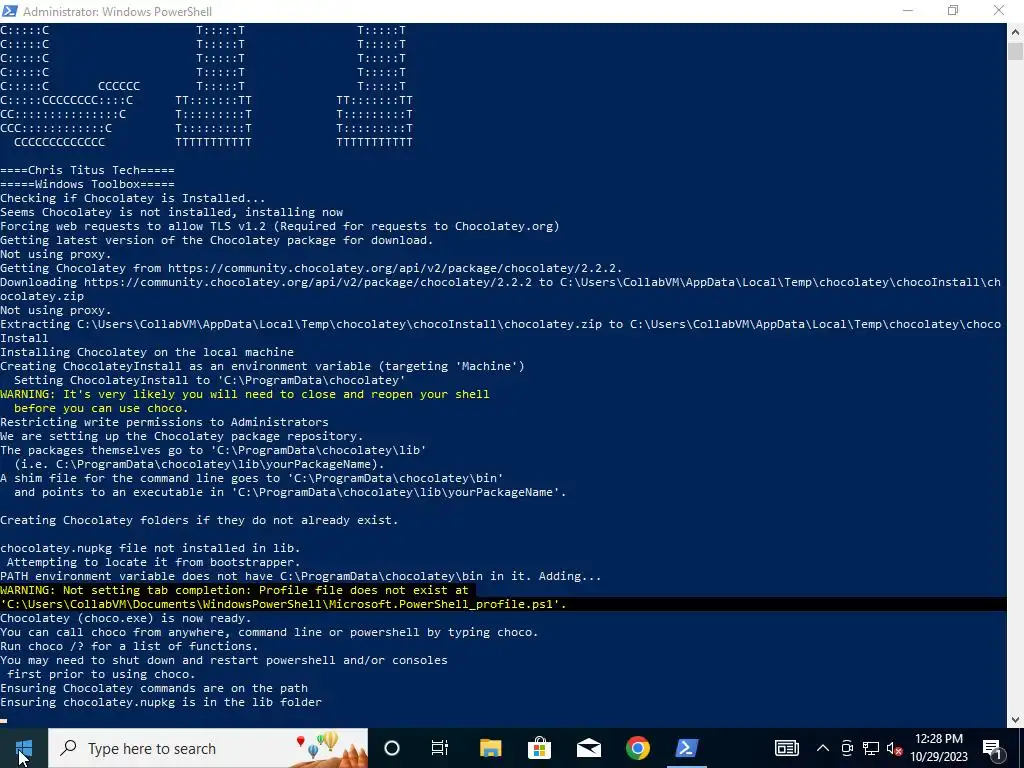
Task: Open the Mail app on taskbar
Action: click(x=588, y=748)
